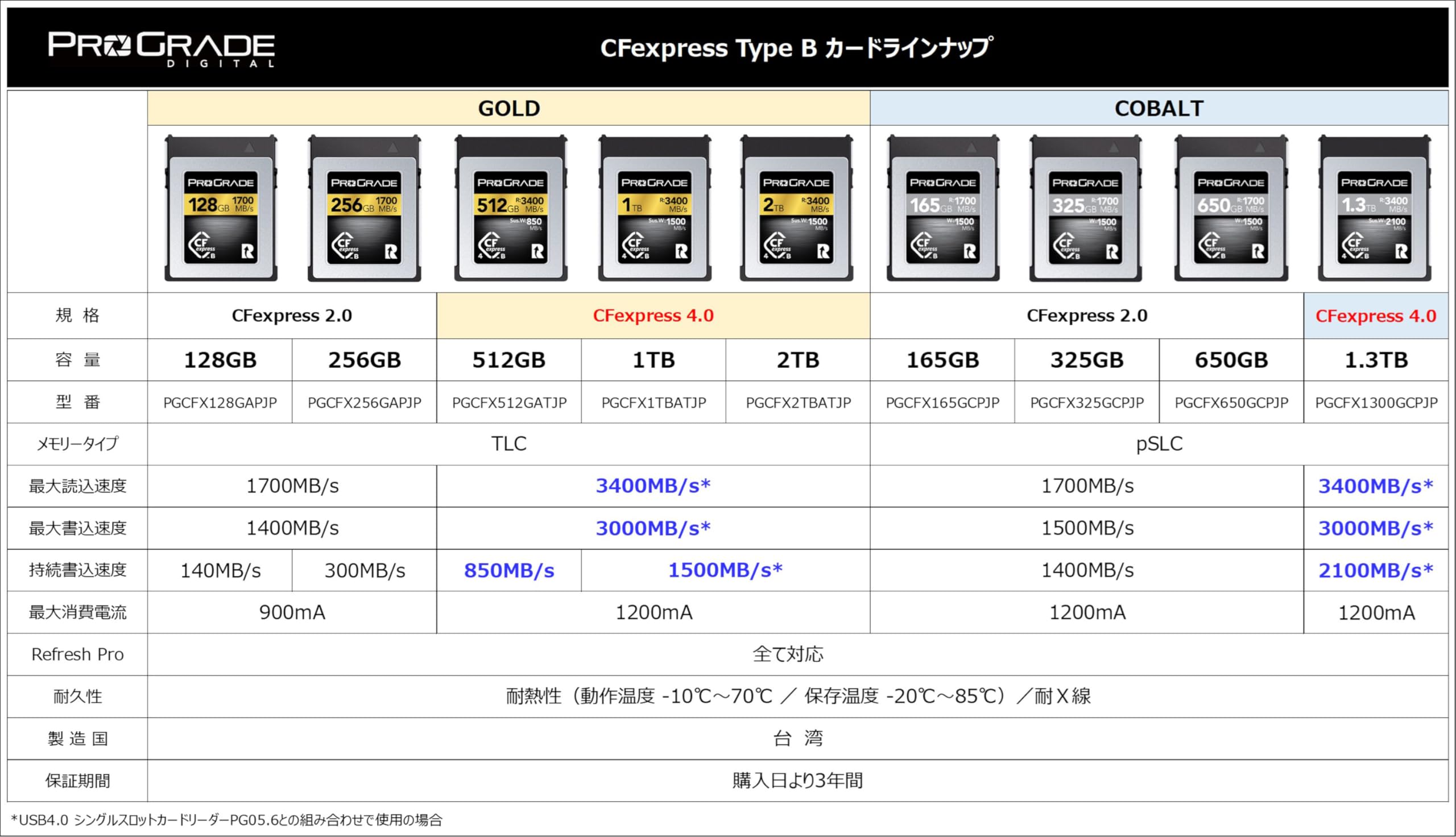1456x837 pixels.
Task: Click the 購入日より3年間 warranty cell
Action: click(798, 781)
